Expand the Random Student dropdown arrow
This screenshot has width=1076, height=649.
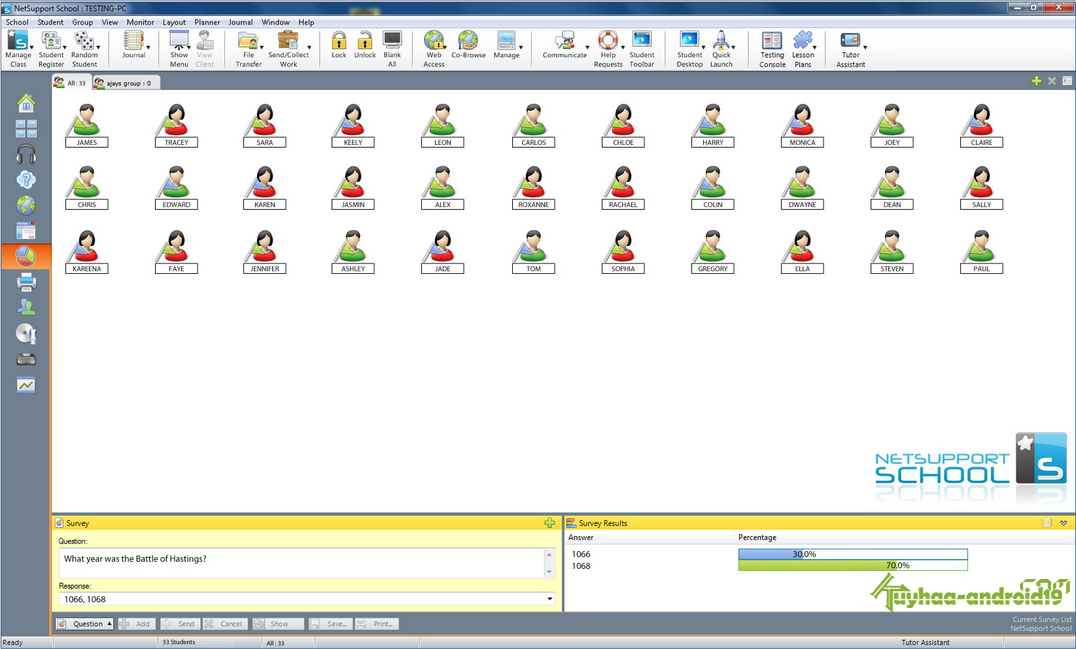pyautogui.click(x=98, y=48)
